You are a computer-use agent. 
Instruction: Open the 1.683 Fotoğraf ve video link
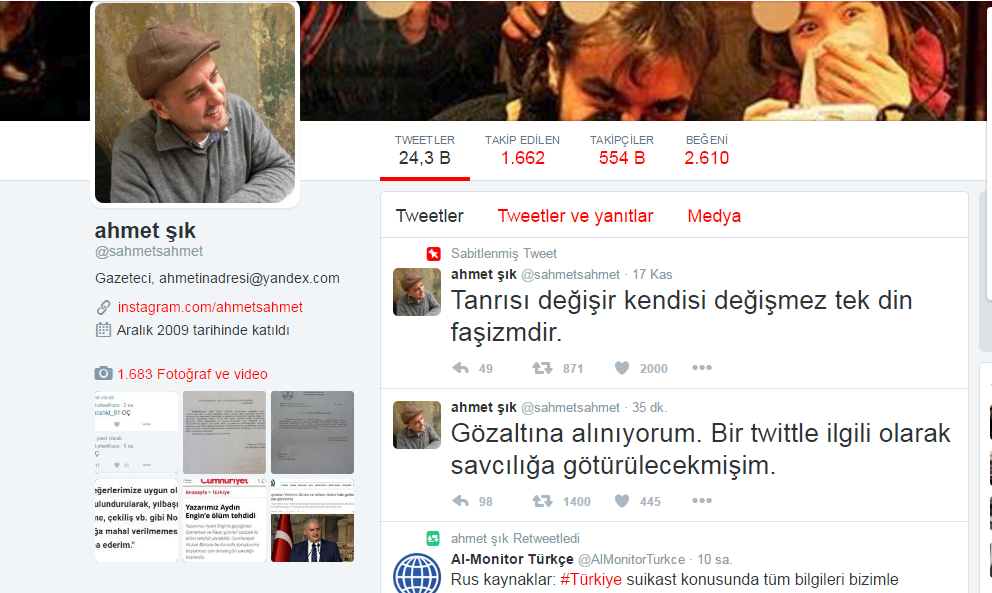click(x=192, y=374)
